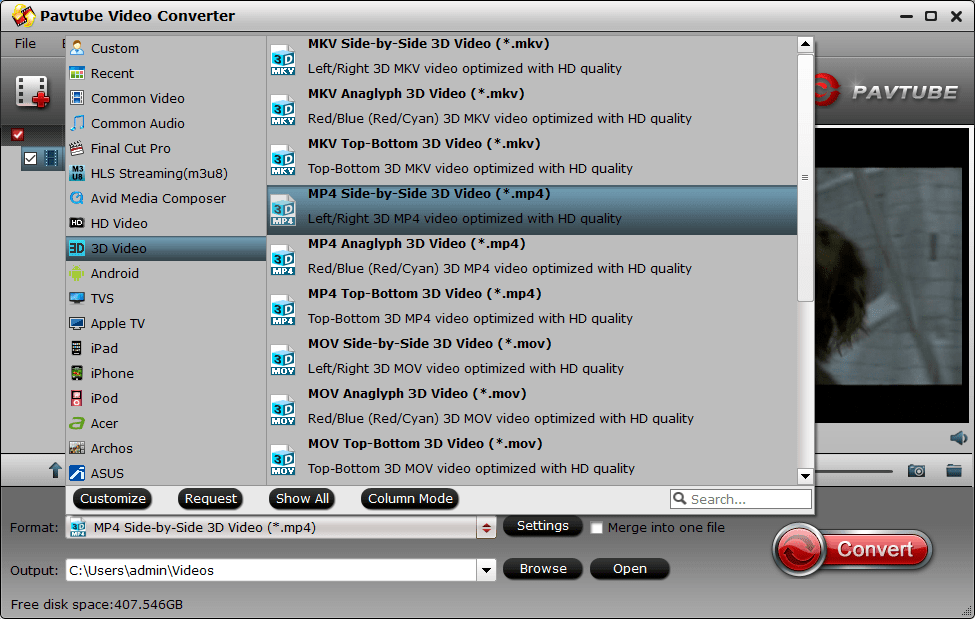Open the format Settings button

(543, 526)
